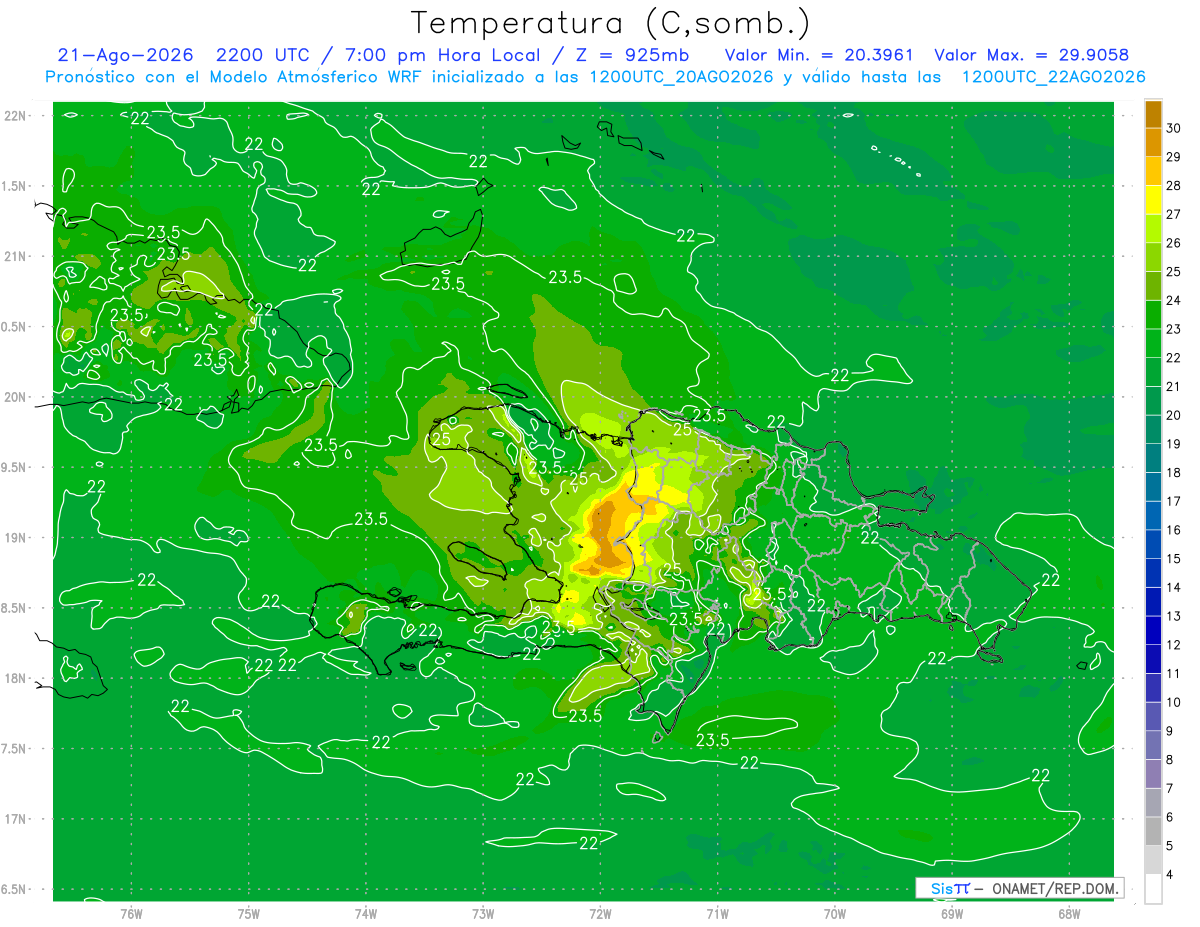Click the "22N" latitude axis label
The height and width of the screenshot is (927, 1200).
click(15, 115)
